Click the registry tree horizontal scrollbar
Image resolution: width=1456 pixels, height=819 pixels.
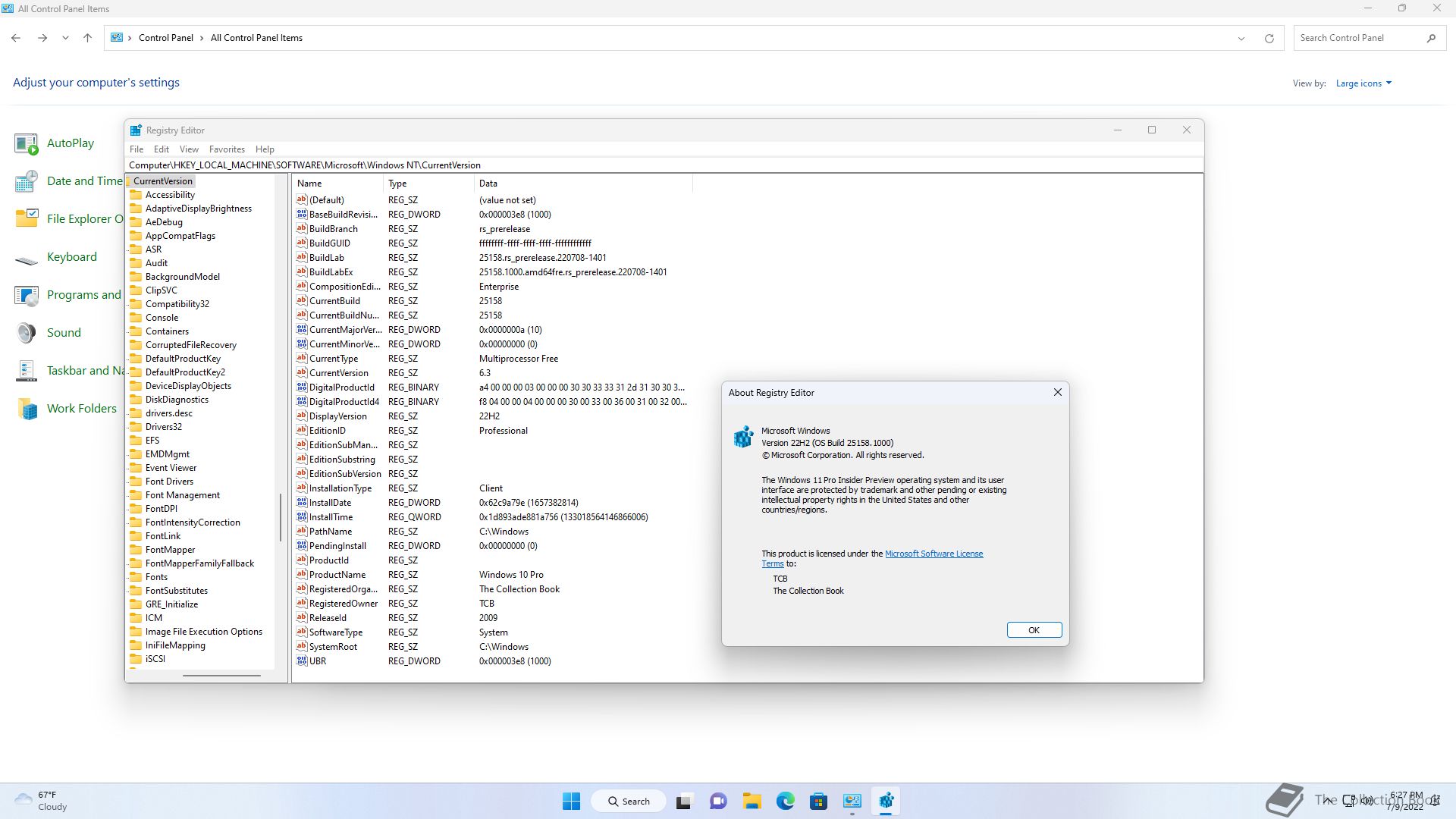222,675
